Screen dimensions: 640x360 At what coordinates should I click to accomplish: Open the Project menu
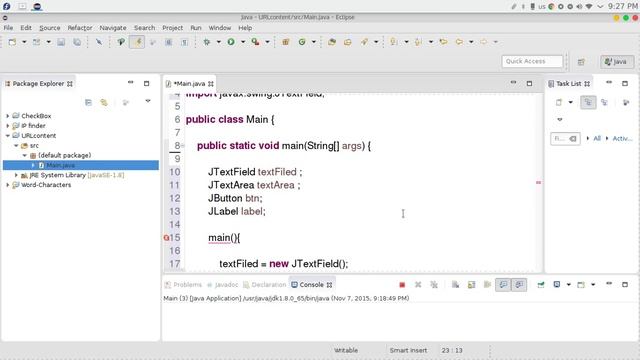click(172, 28)
